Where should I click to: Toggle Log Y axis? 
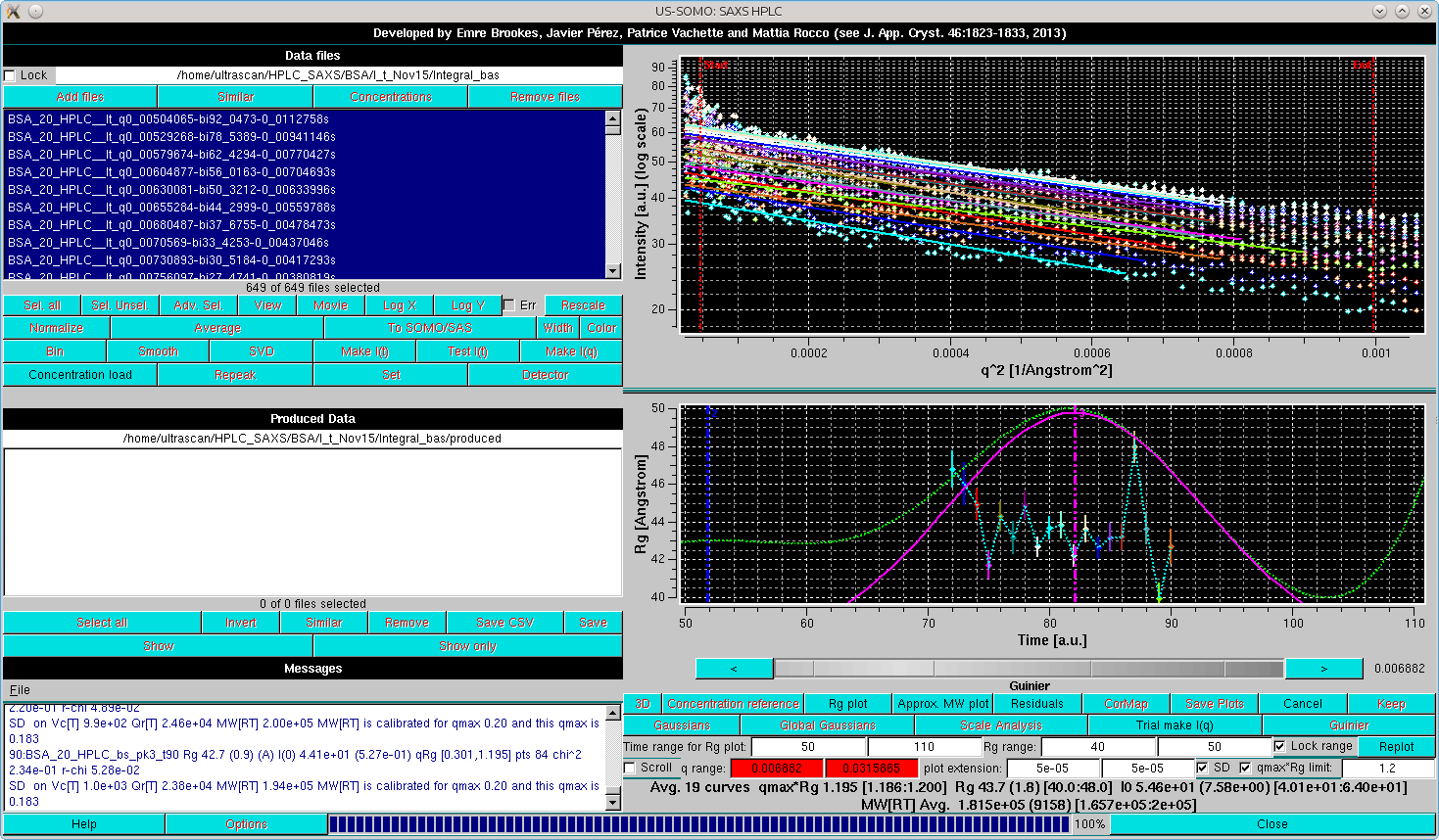(x=468, y=305)
